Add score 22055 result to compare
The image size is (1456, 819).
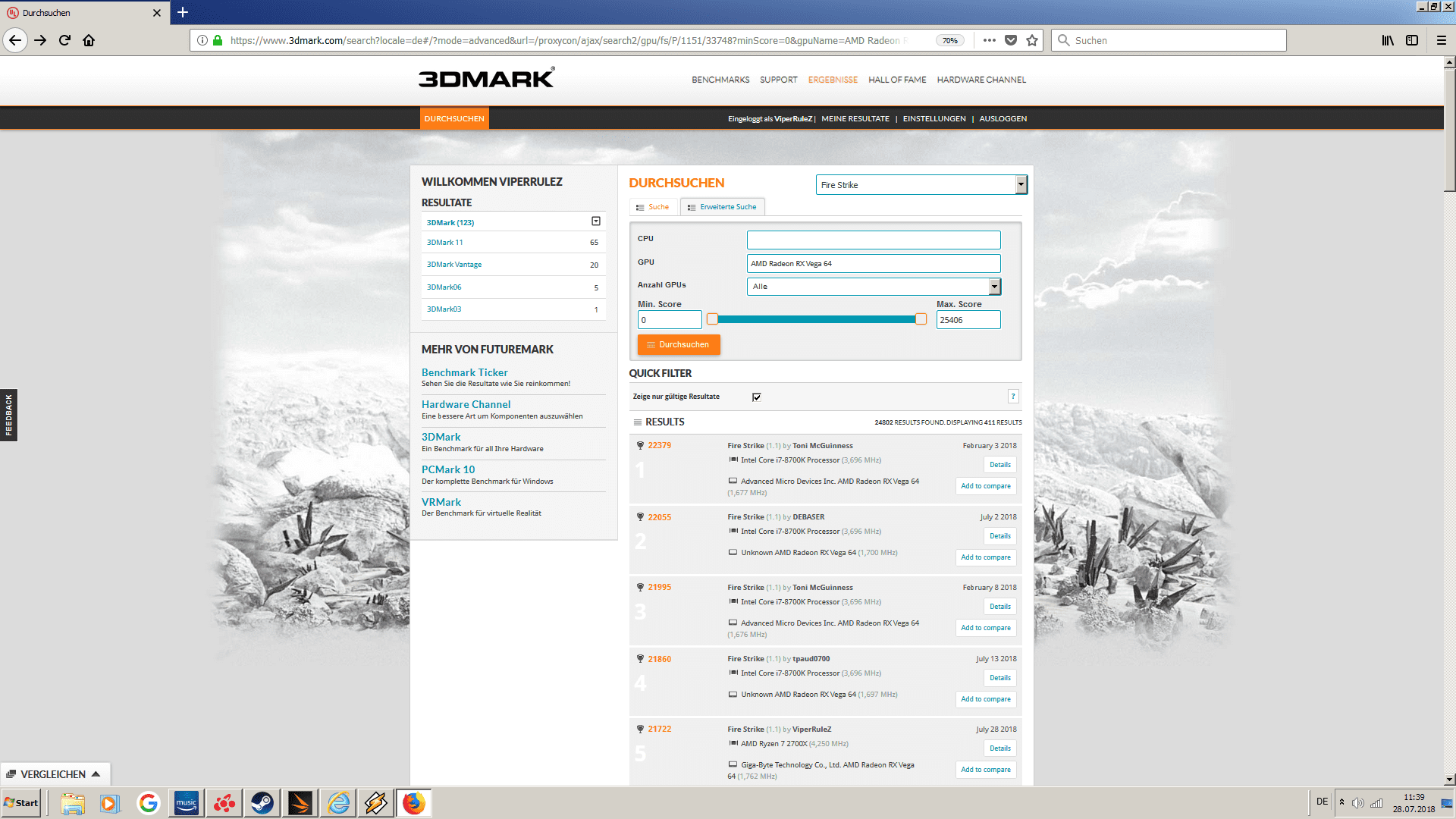click(x=986, y=557)
